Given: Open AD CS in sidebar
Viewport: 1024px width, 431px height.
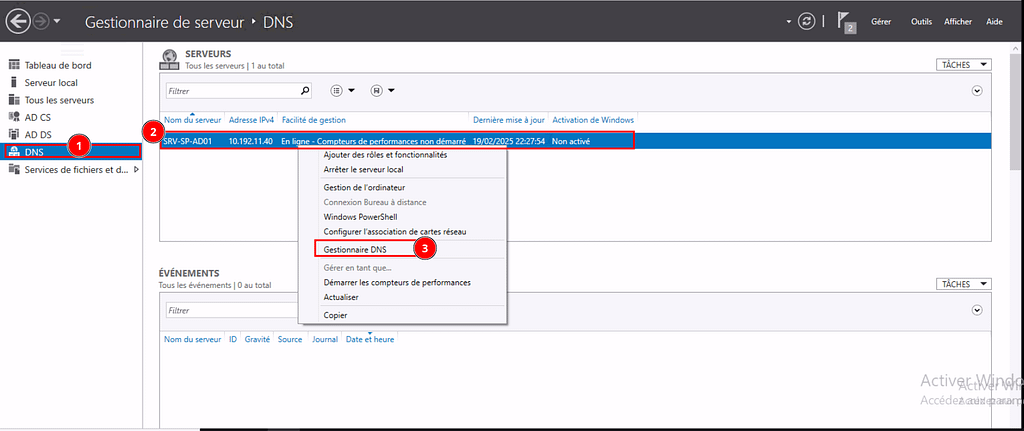Looking at the screenshot, I should 38,117.
